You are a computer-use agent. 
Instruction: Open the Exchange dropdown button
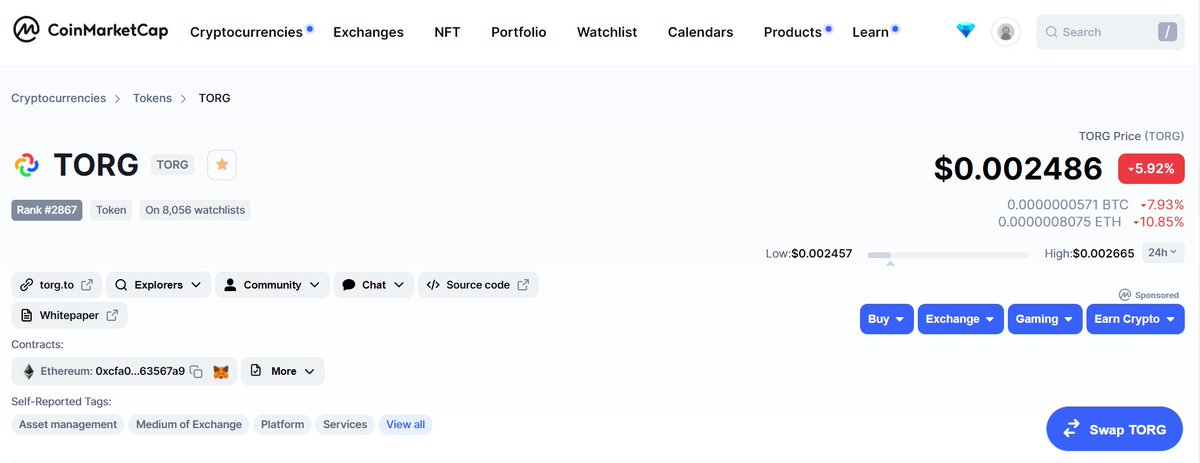click(961, 319)
